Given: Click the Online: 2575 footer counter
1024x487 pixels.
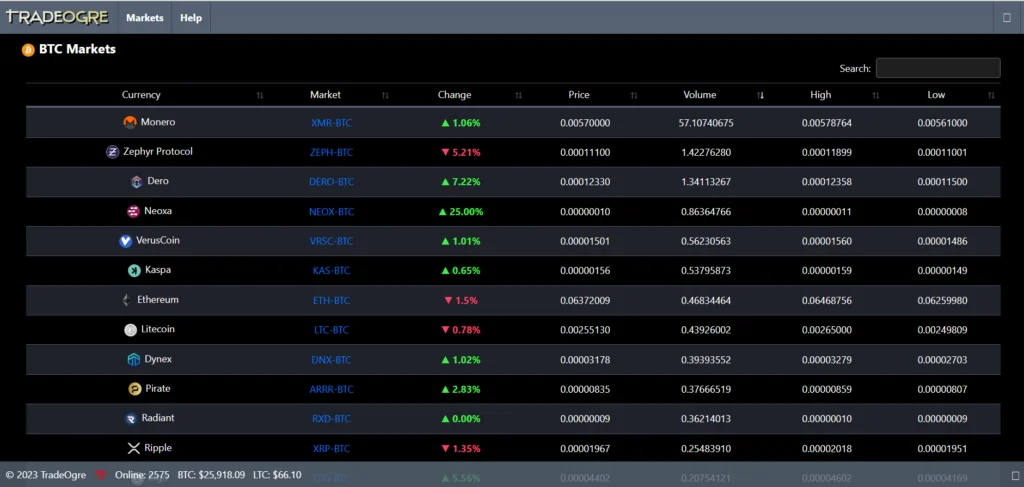Looking at the screenshot, I should (x=142, y=475).
